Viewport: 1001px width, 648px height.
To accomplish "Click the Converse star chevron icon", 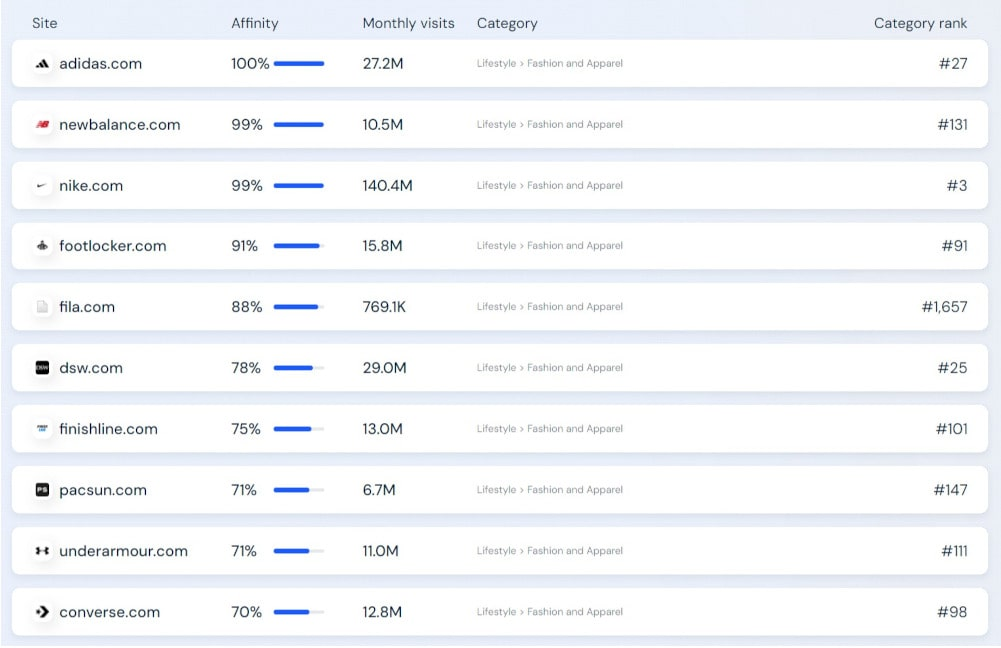I will tap(42, 612).
